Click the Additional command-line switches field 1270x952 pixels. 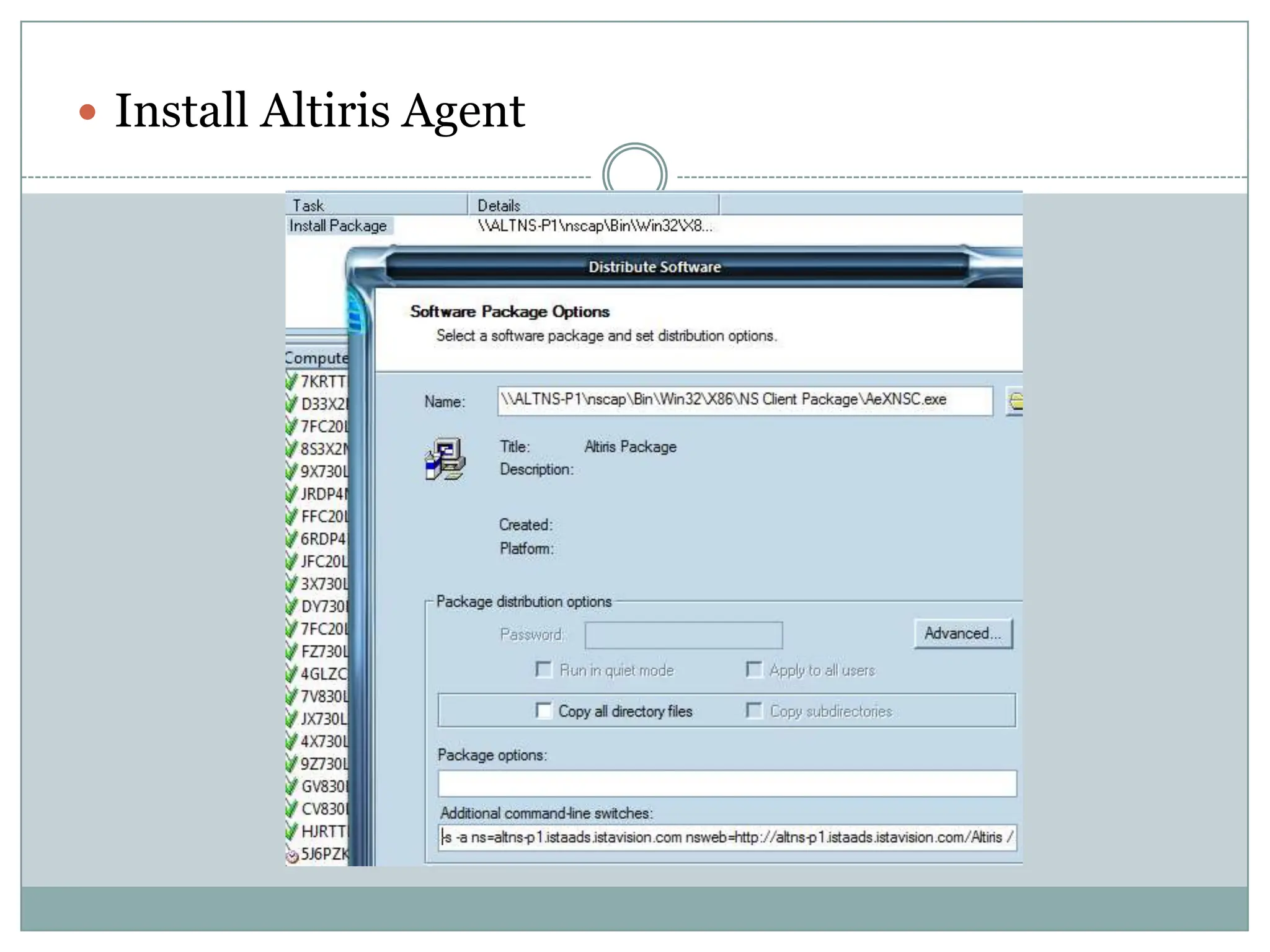pyautogui.click(x=727, y=837)
